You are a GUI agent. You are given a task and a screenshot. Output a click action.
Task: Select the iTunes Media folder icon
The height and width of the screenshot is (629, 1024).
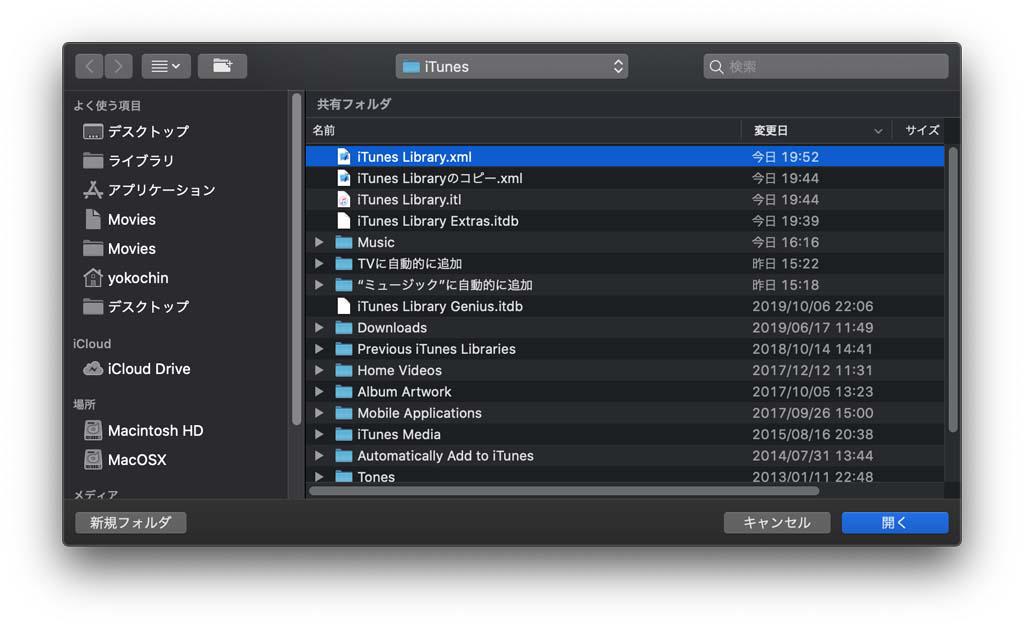[x=344, y=434]
